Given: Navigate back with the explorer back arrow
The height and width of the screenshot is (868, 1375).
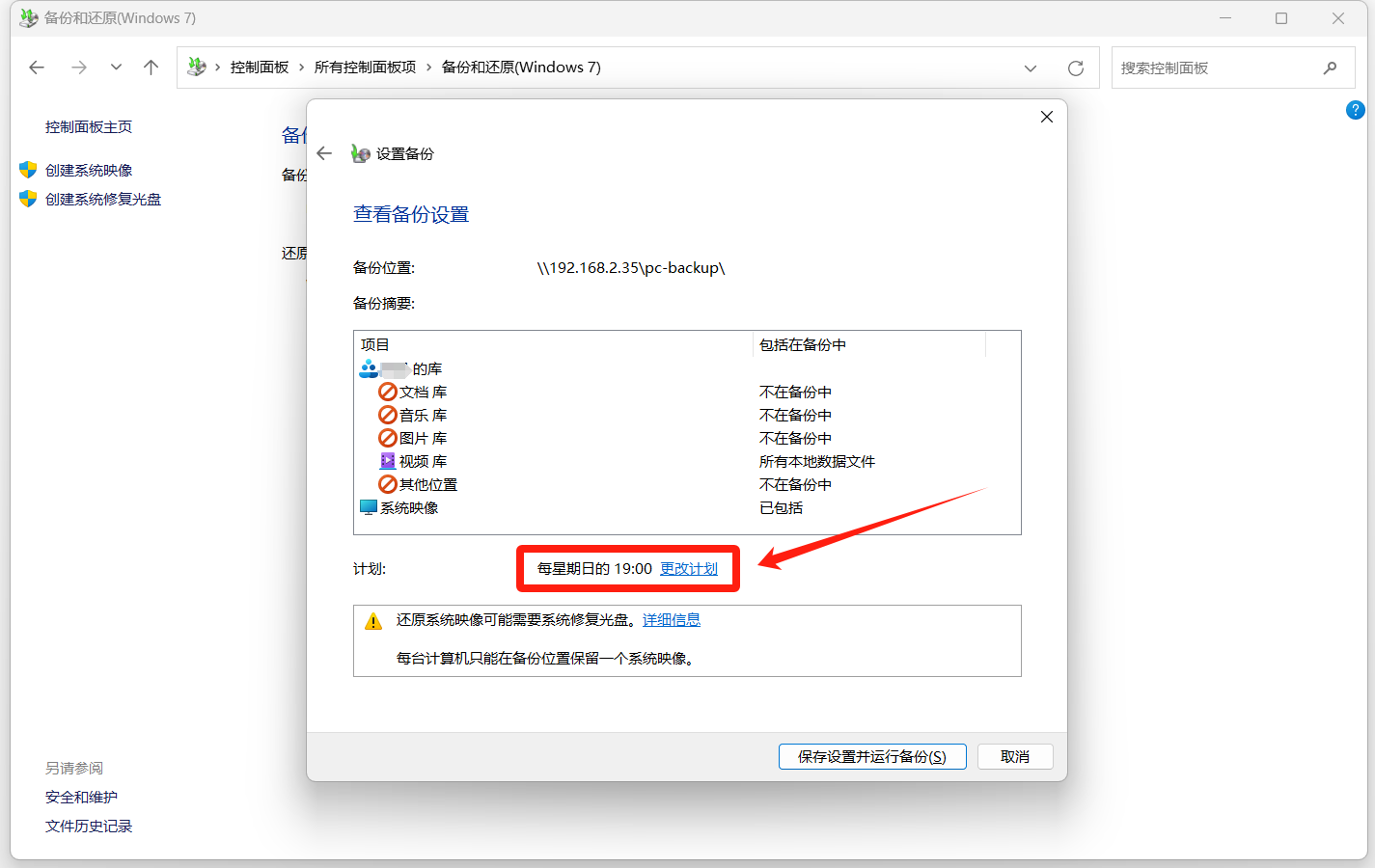Looking at the screenshot, I should [37, 68].
